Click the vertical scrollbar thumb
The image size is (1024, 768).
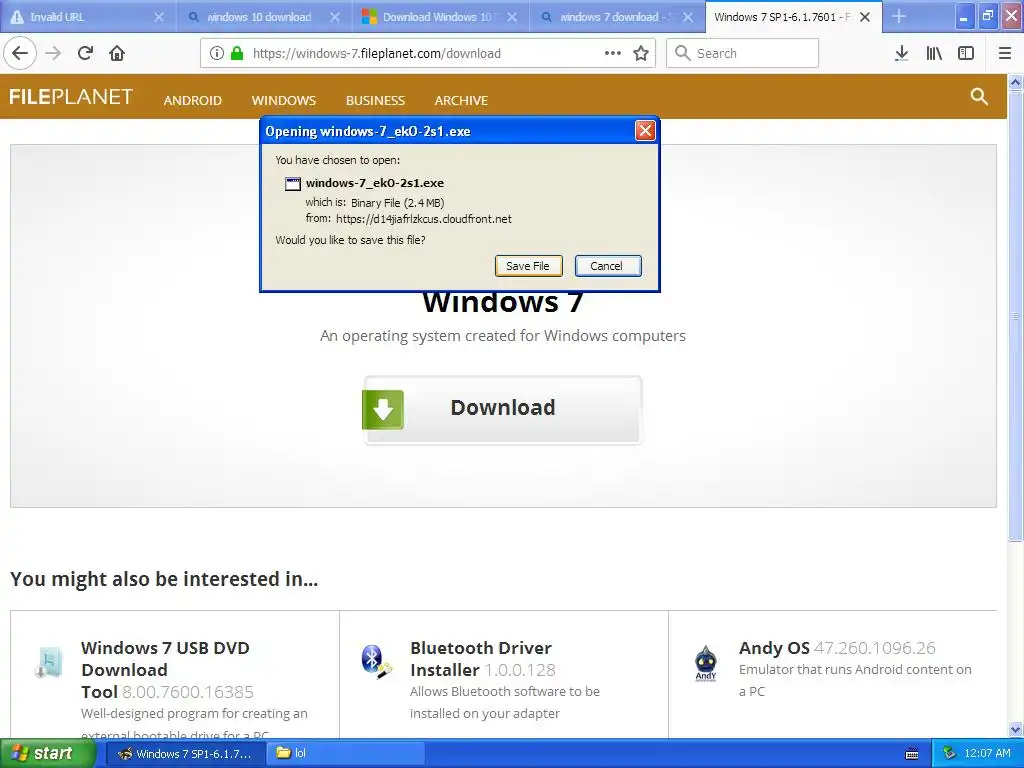tap(1015, 316)
